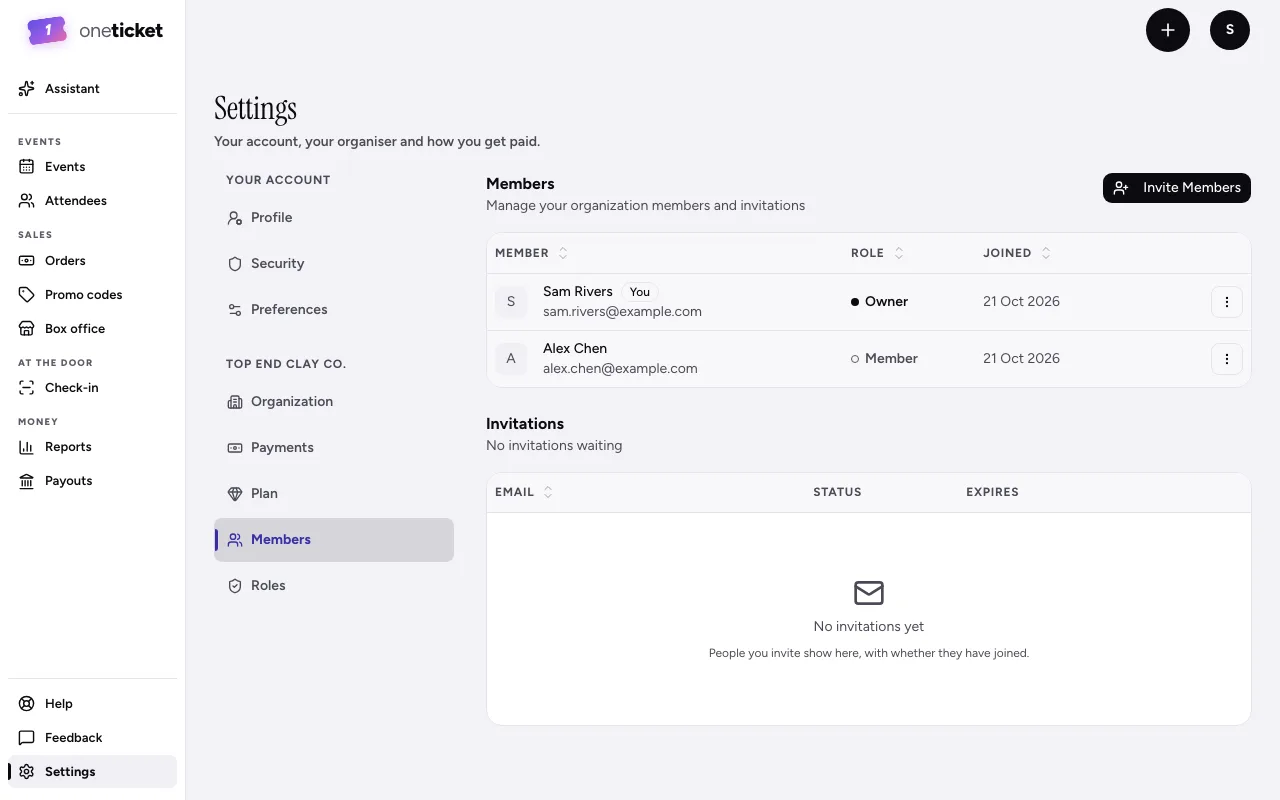Viewport: 1280px width, 800px height.
Task: Select the Members settings item
Action: click(x=334, y=540)
